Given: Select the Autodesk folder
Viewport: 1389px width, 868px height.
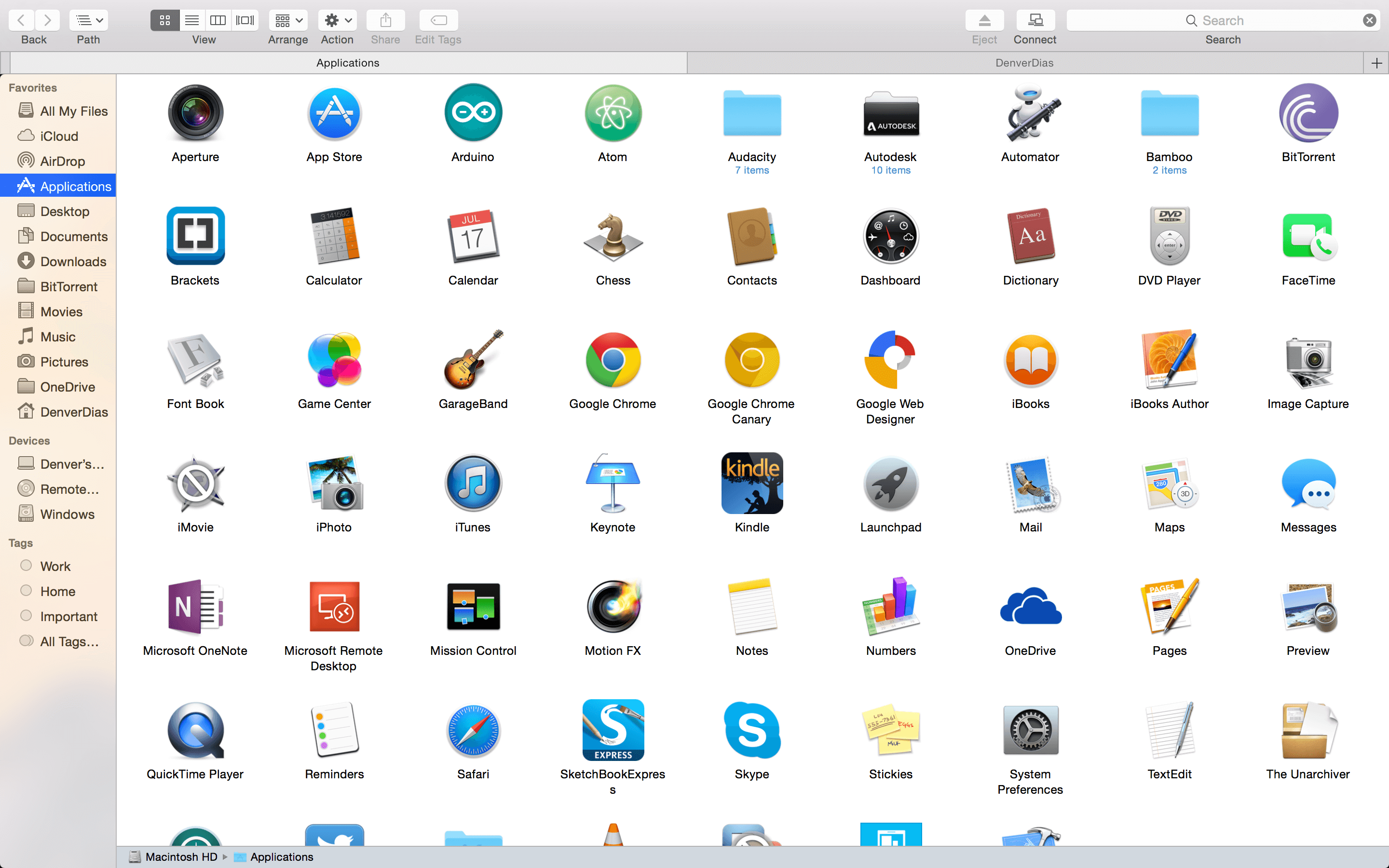Looking at the screenshot, I should tap(891, 113).
